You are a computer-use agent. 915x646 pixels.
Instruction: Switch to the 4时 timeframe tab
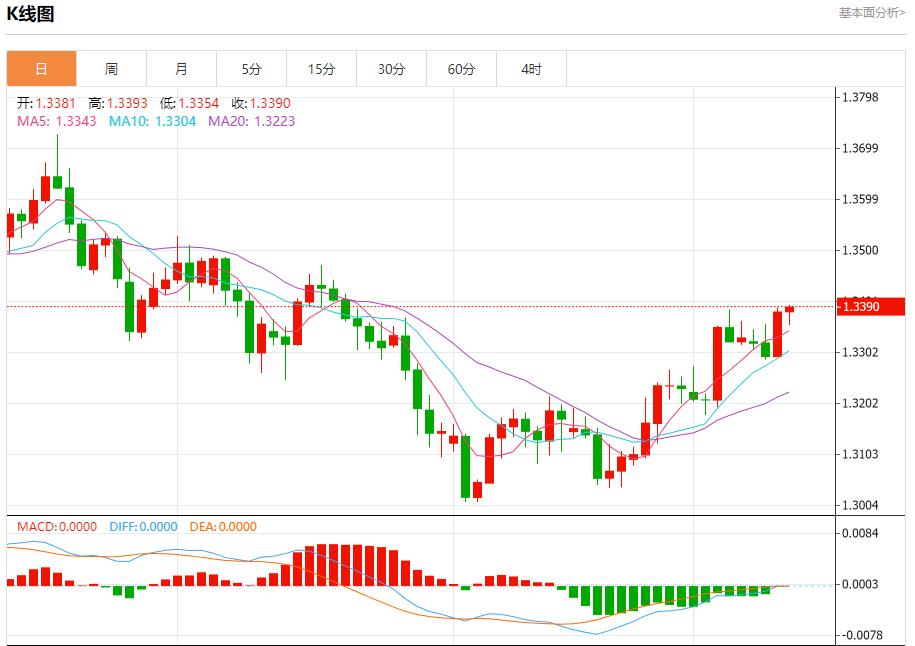pyautogui.click(x=531, y=69)
